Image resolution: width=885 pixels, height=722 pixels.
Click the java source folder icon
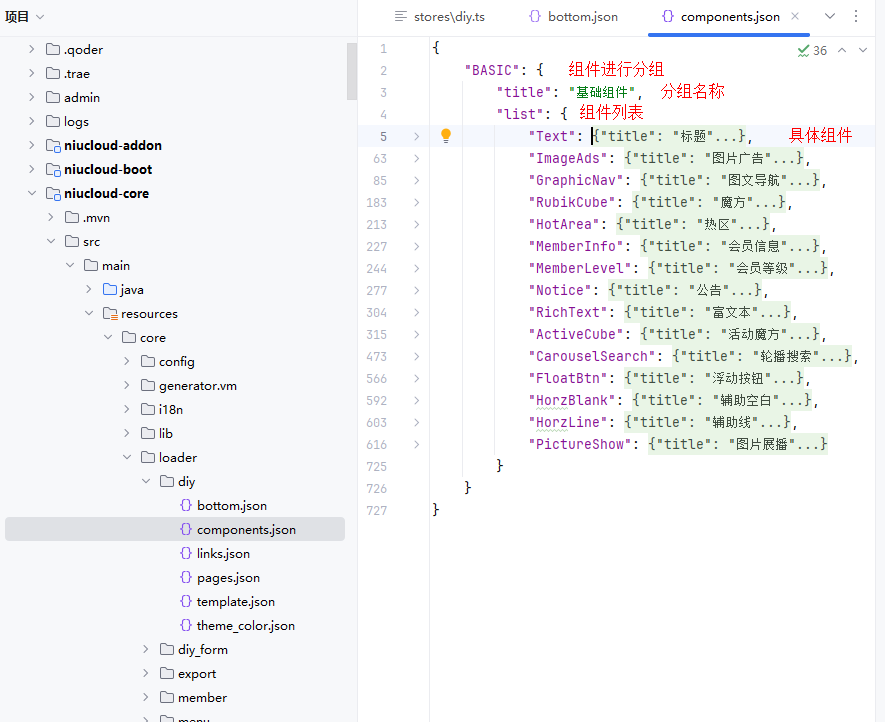click(x=110, y=289)
